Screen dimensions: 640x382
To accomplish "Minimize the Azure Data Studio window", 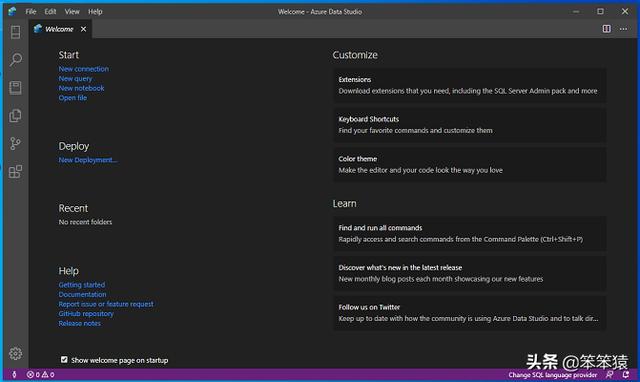I will tap(576, 11).
